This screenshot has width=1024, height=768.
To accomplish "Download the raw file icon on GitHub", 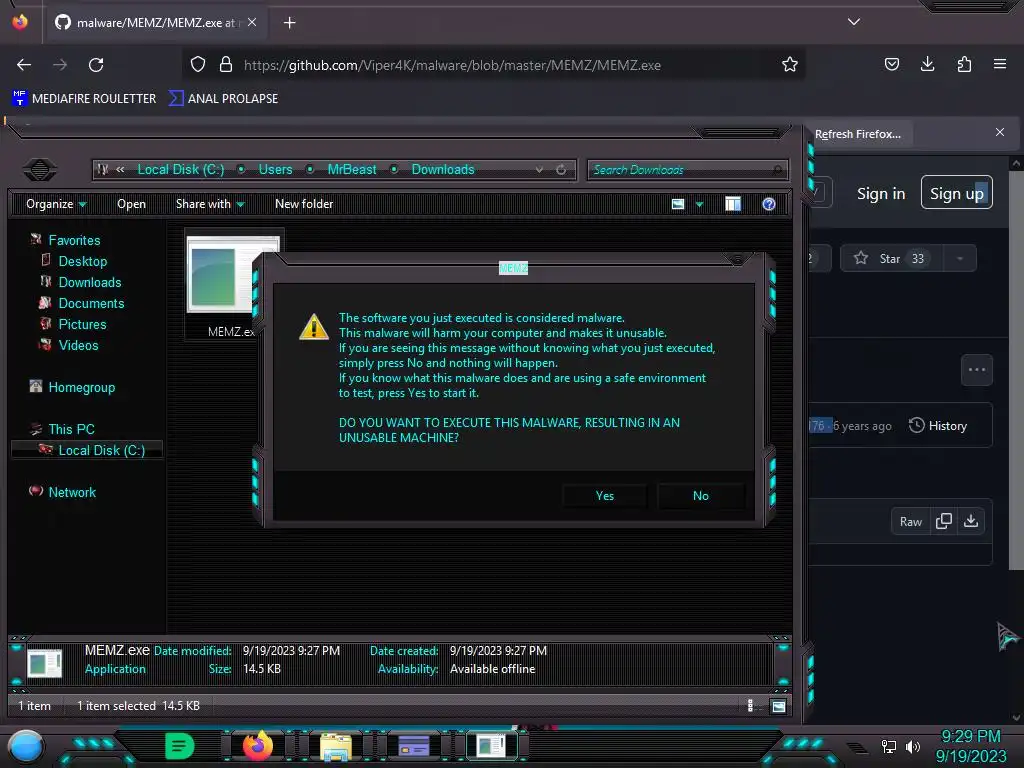I will click(971, 521).
